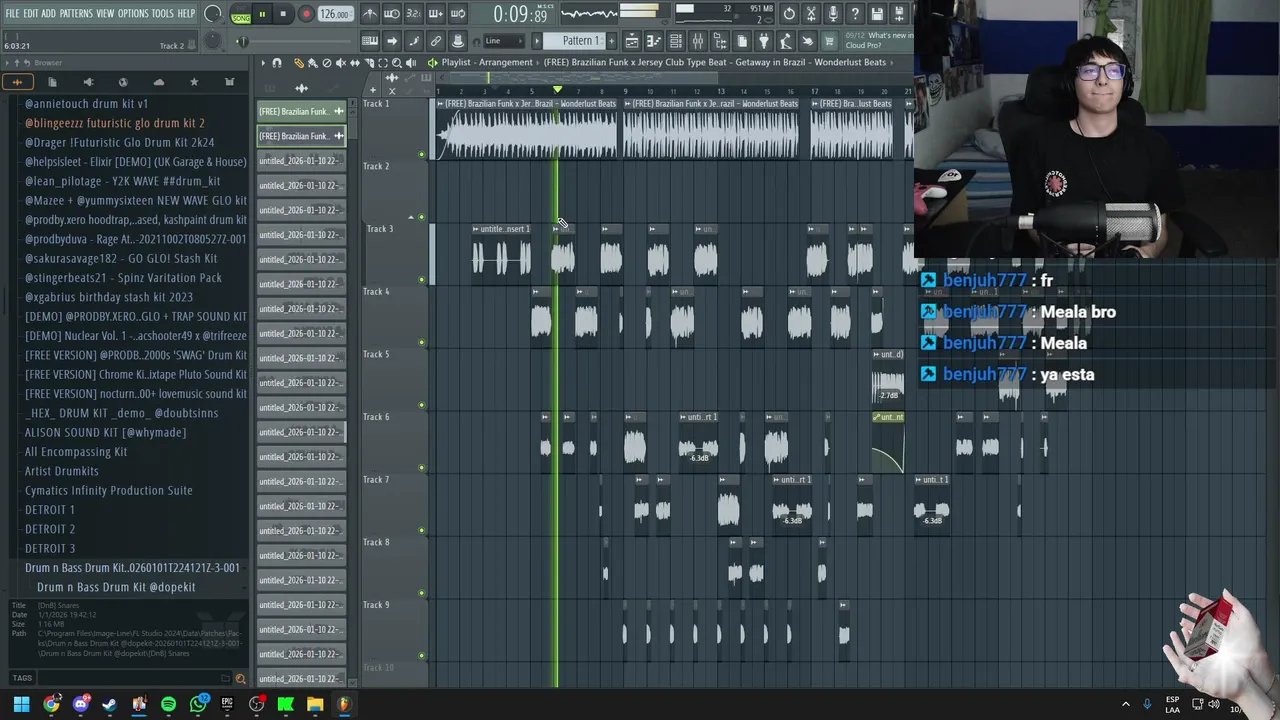The image size is (1280, 720).
Task: Toggle mute on Track 3
Action: point(421,279)
